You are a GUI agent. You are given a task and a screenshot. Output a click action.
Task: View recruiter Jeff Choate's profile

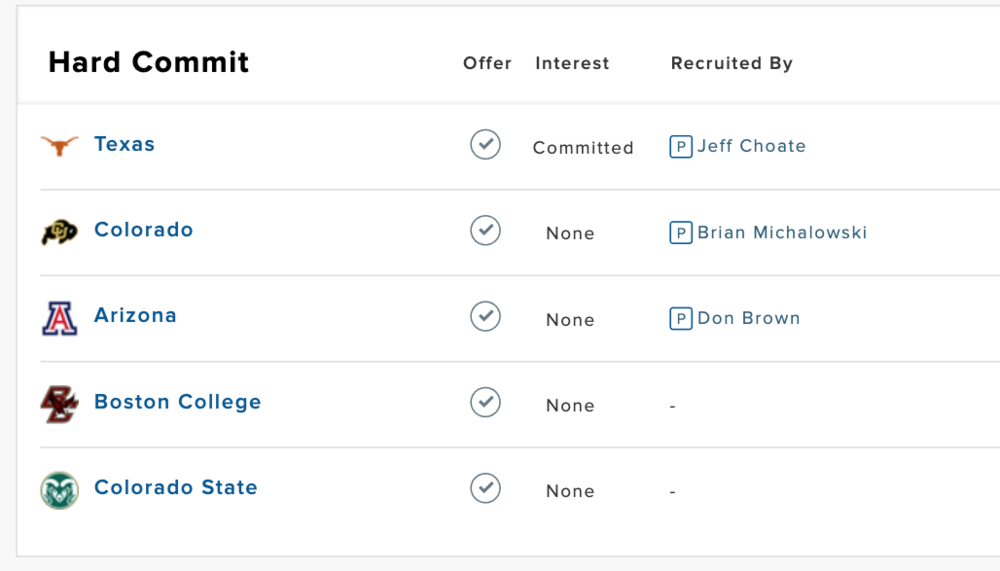pos(751,146)
